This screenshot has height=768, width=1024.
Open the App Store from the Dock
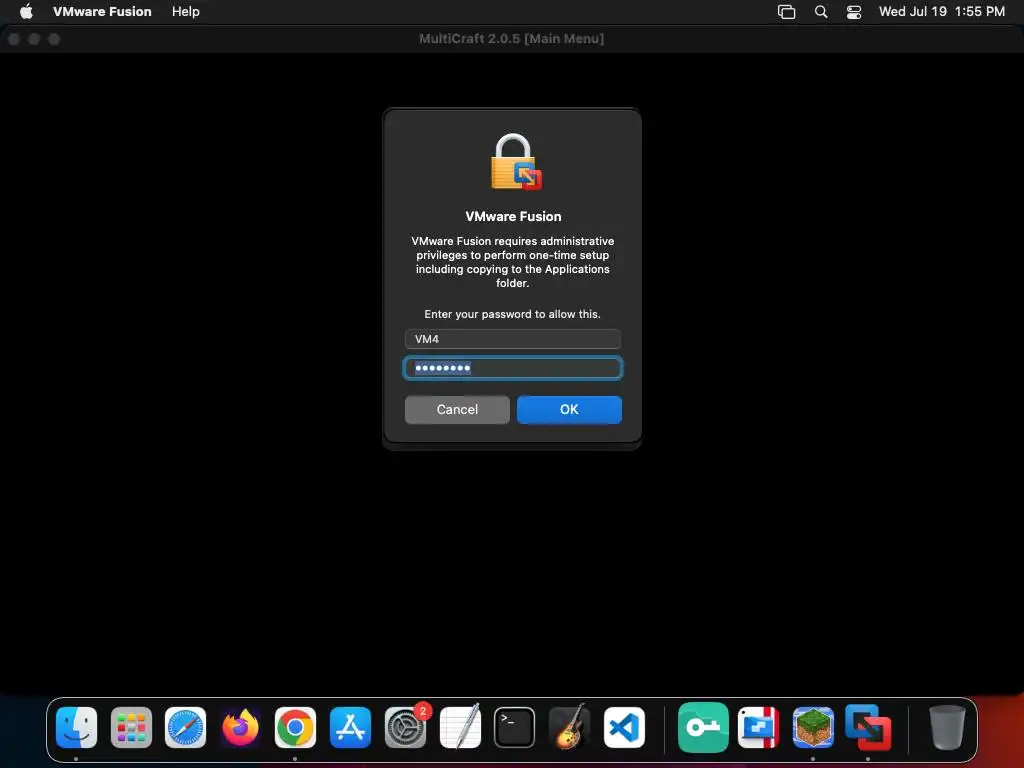(350, 728)
